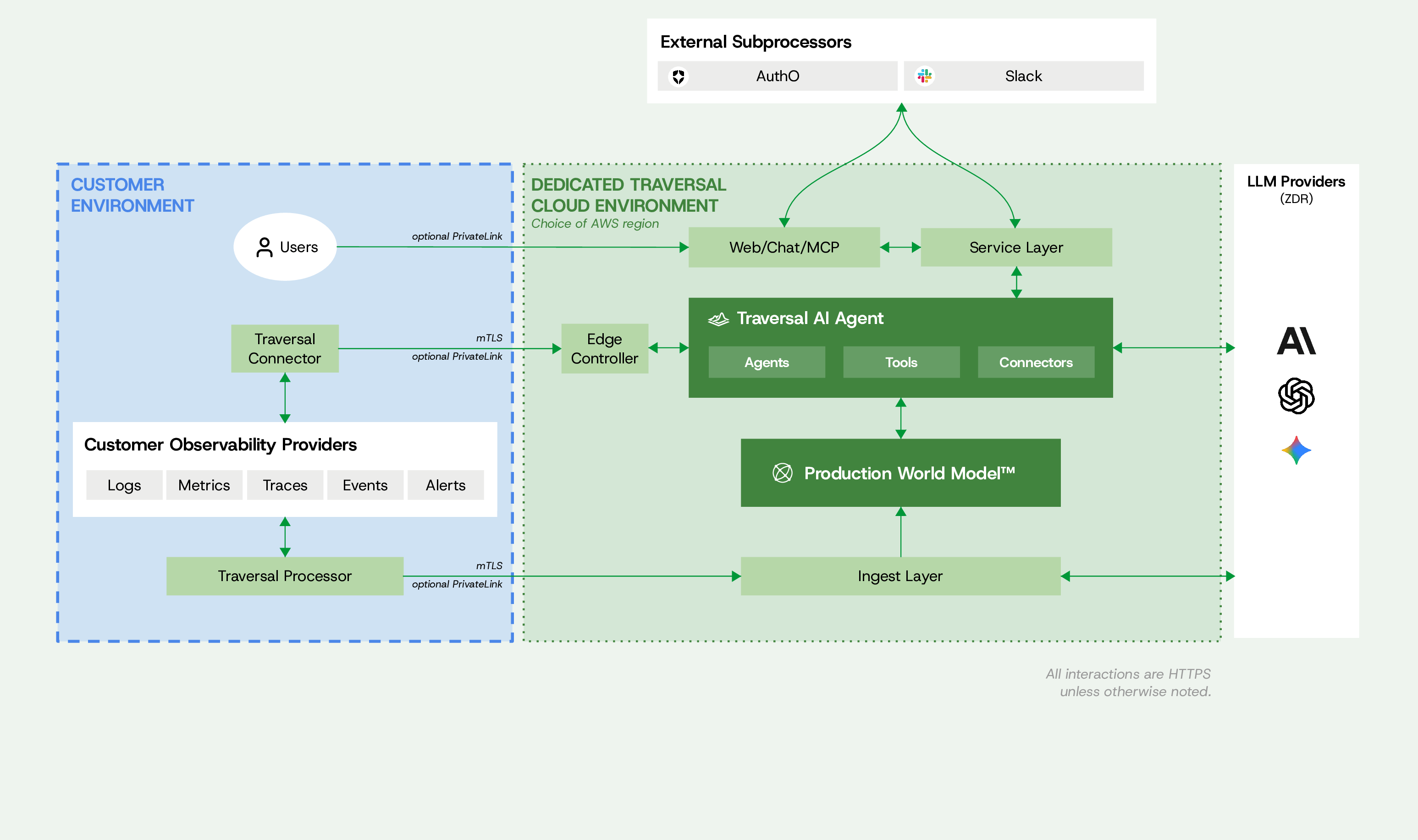Click the Connectors box in AI Agent
1418x840 pixels.
(x=1036, y=362)
